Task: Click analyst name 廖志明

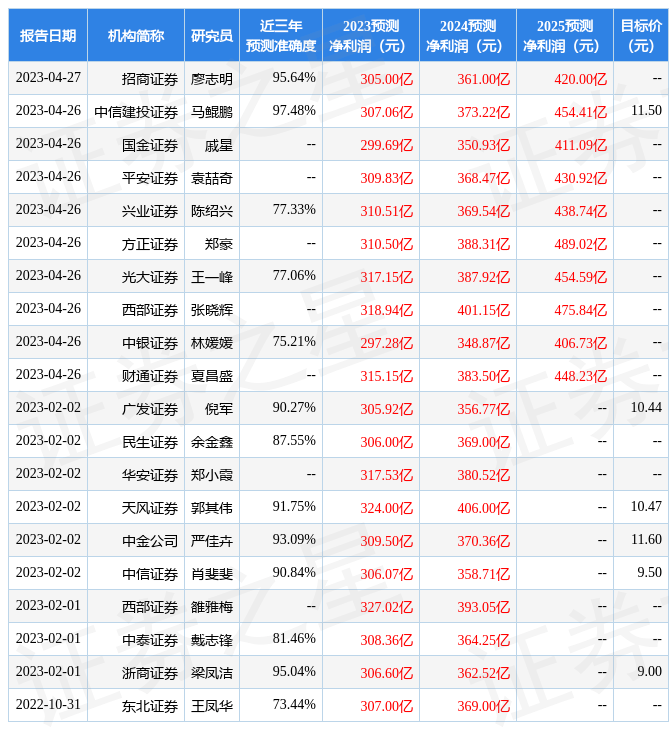Action: pyautogui.click(x=212, y=79)
